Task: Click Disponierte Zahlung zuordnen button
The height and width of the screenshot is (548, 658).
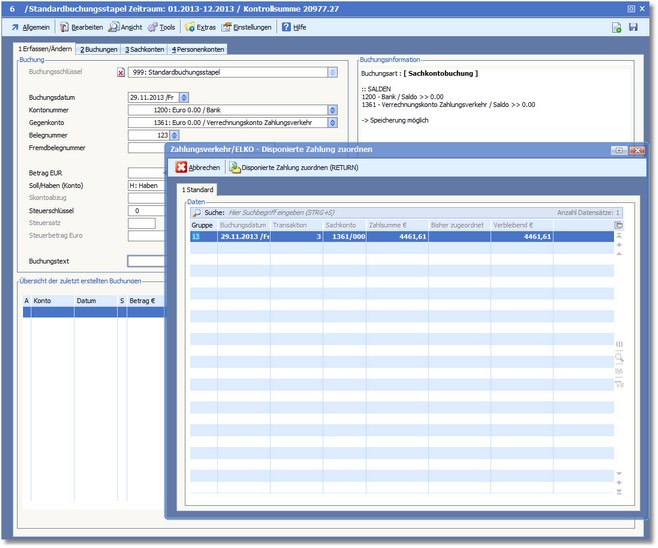Action: [x=292, y=168]
